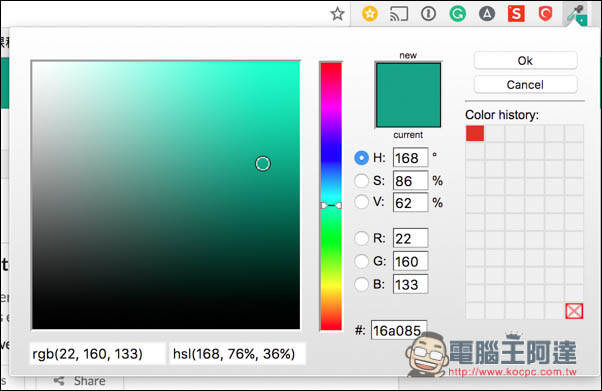The image size is (602, 391).
Task: Select the R red radio button
Action: pyautogui.click(x=361, y=238)
